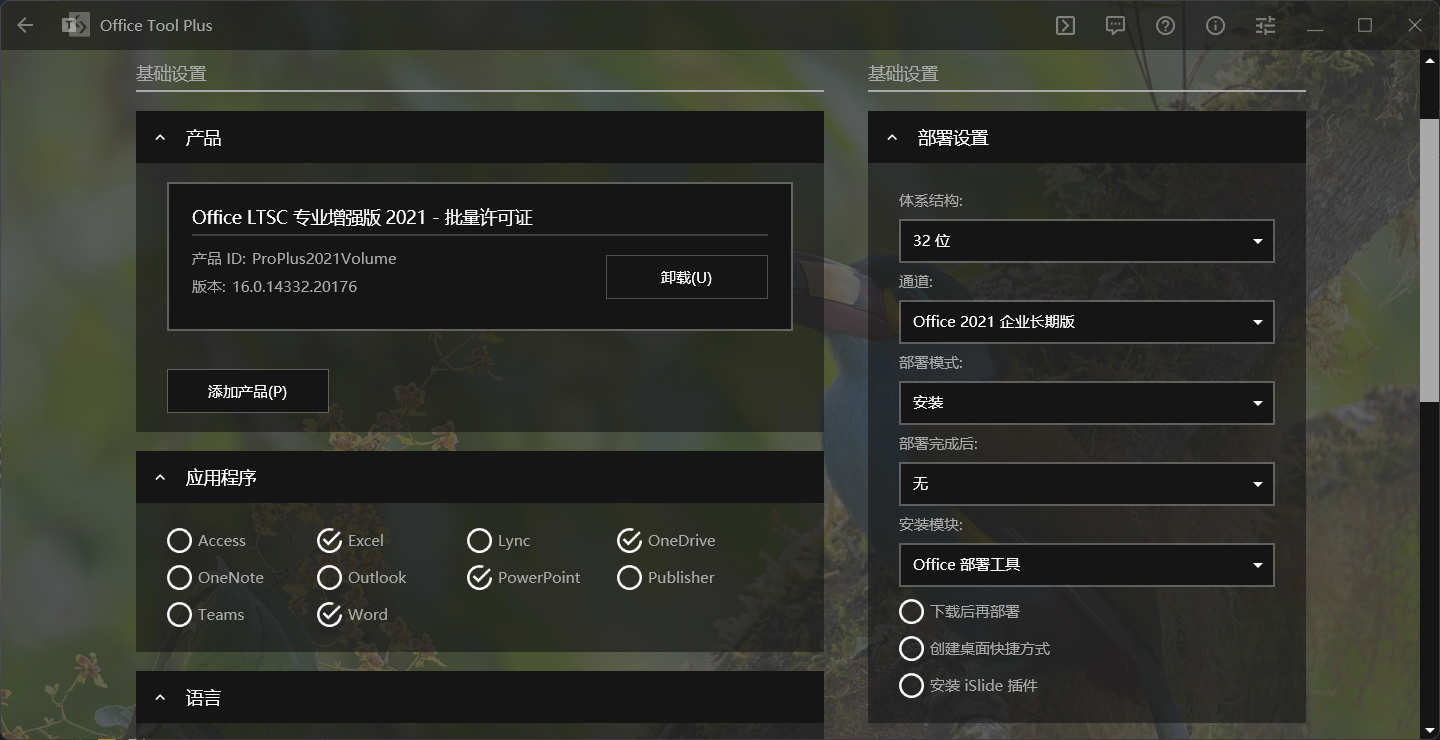Click the 产品 ID: ProPlus2021Volume text
The width and height of the screenshot is (1440, 740).
[294, 258]
